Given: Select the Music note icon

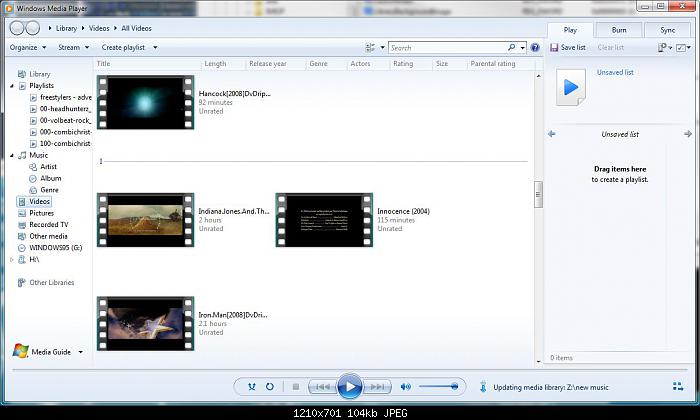Looking at the screenshot, I should tap(22, 155).
